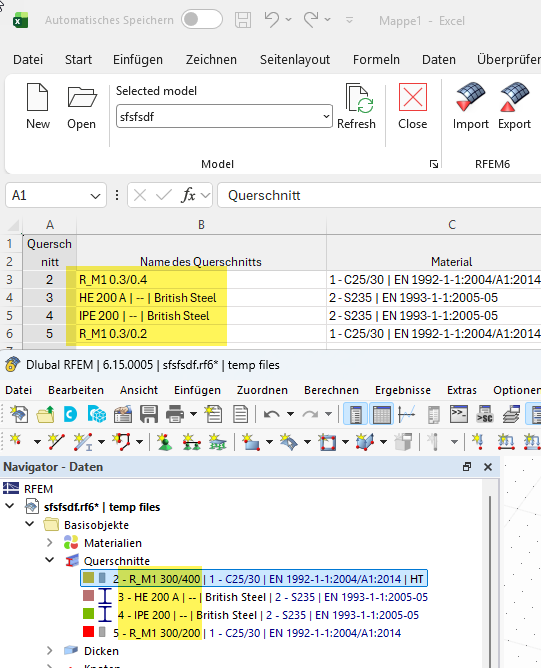Collapse the Querschnitte tree node
The width and height of the screenshot is (541, 668).
[x=49, y=560]
